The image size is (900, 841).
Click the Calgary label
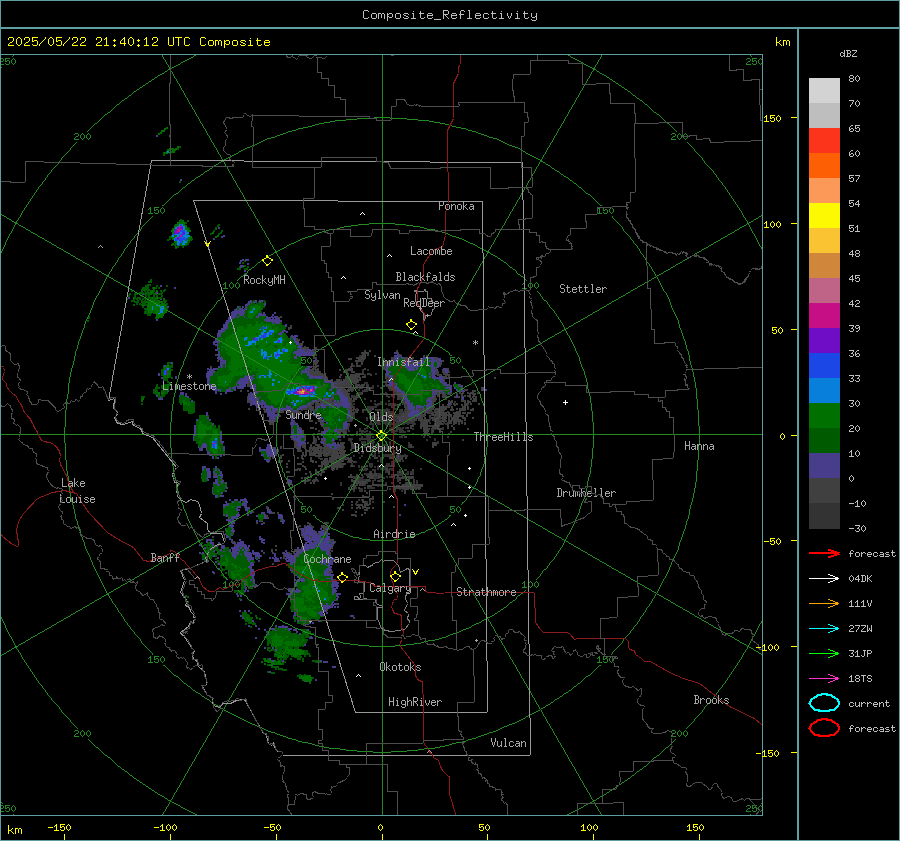click(x=390, y=588)
